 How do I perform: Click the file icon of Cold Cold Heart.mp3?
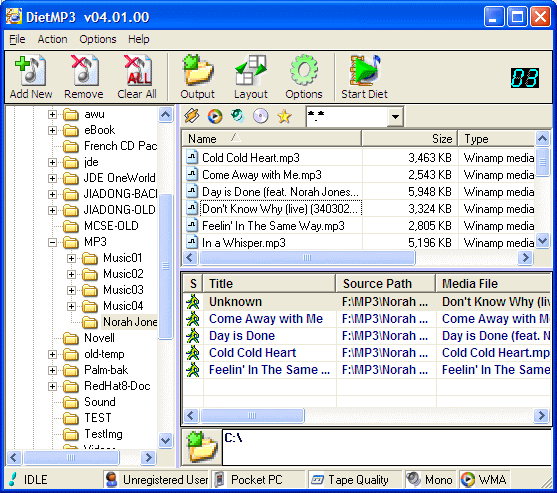pyautogui.click(x=192, y=157)
